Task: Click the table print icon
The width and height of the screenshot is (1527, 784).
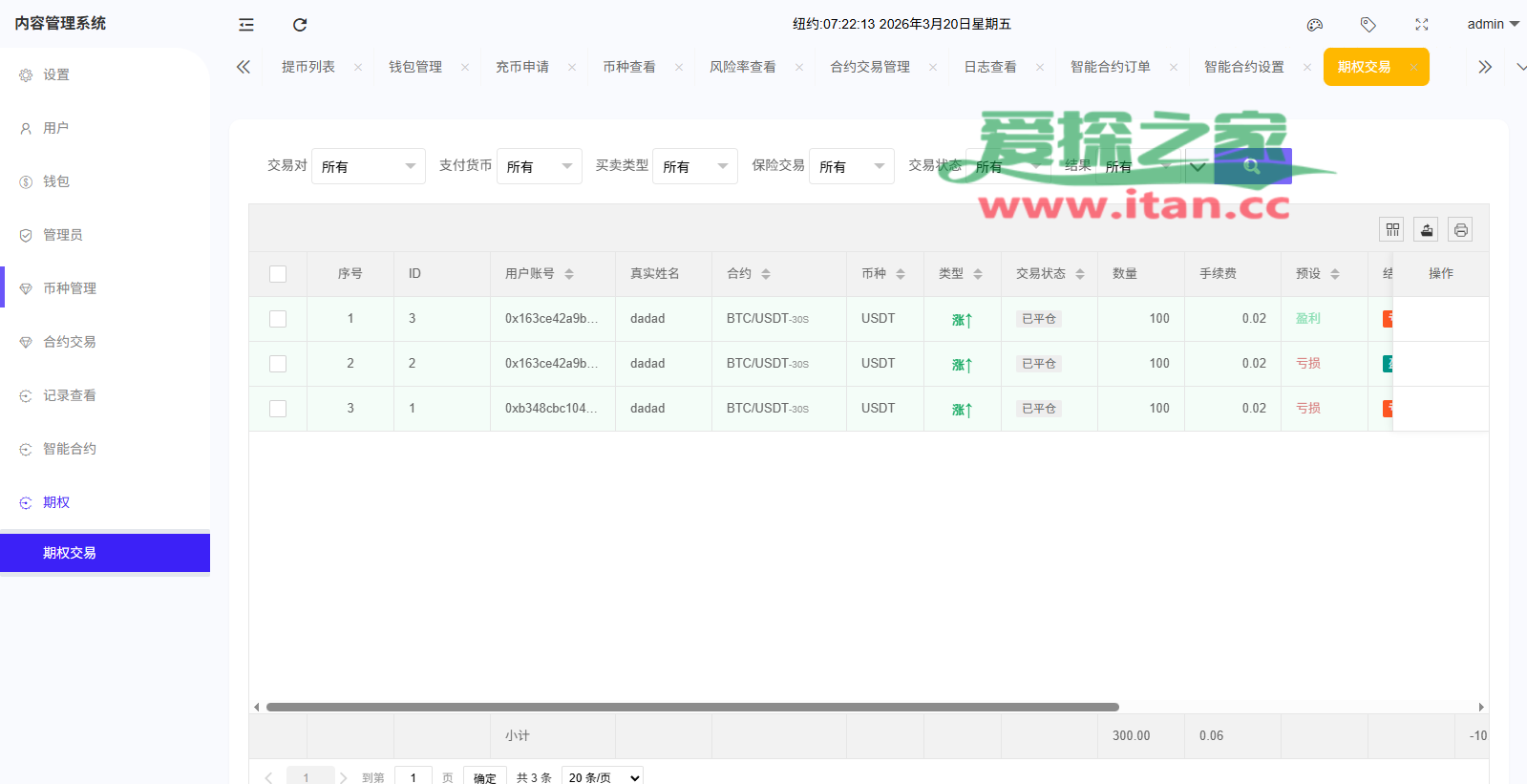Action: 1461,229
